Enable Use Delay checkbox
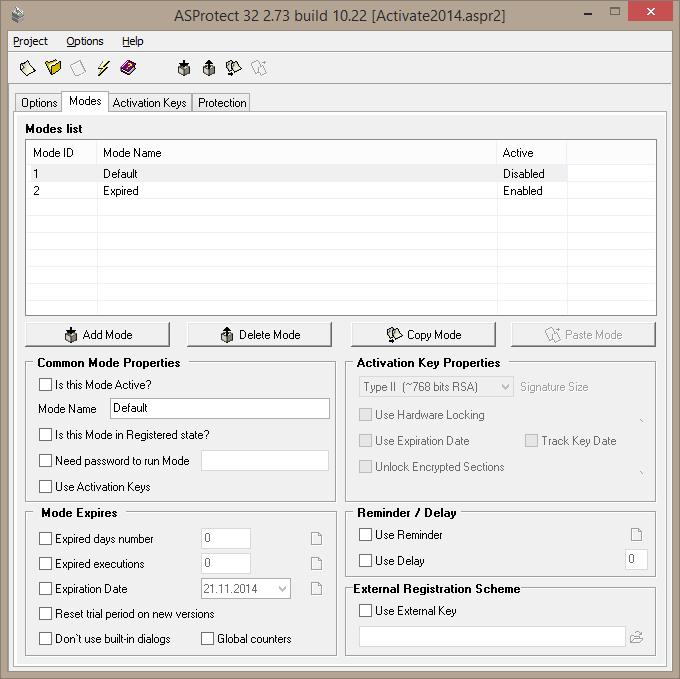The width and height of the screenshot is (680, 679). [x=365, y=561]
